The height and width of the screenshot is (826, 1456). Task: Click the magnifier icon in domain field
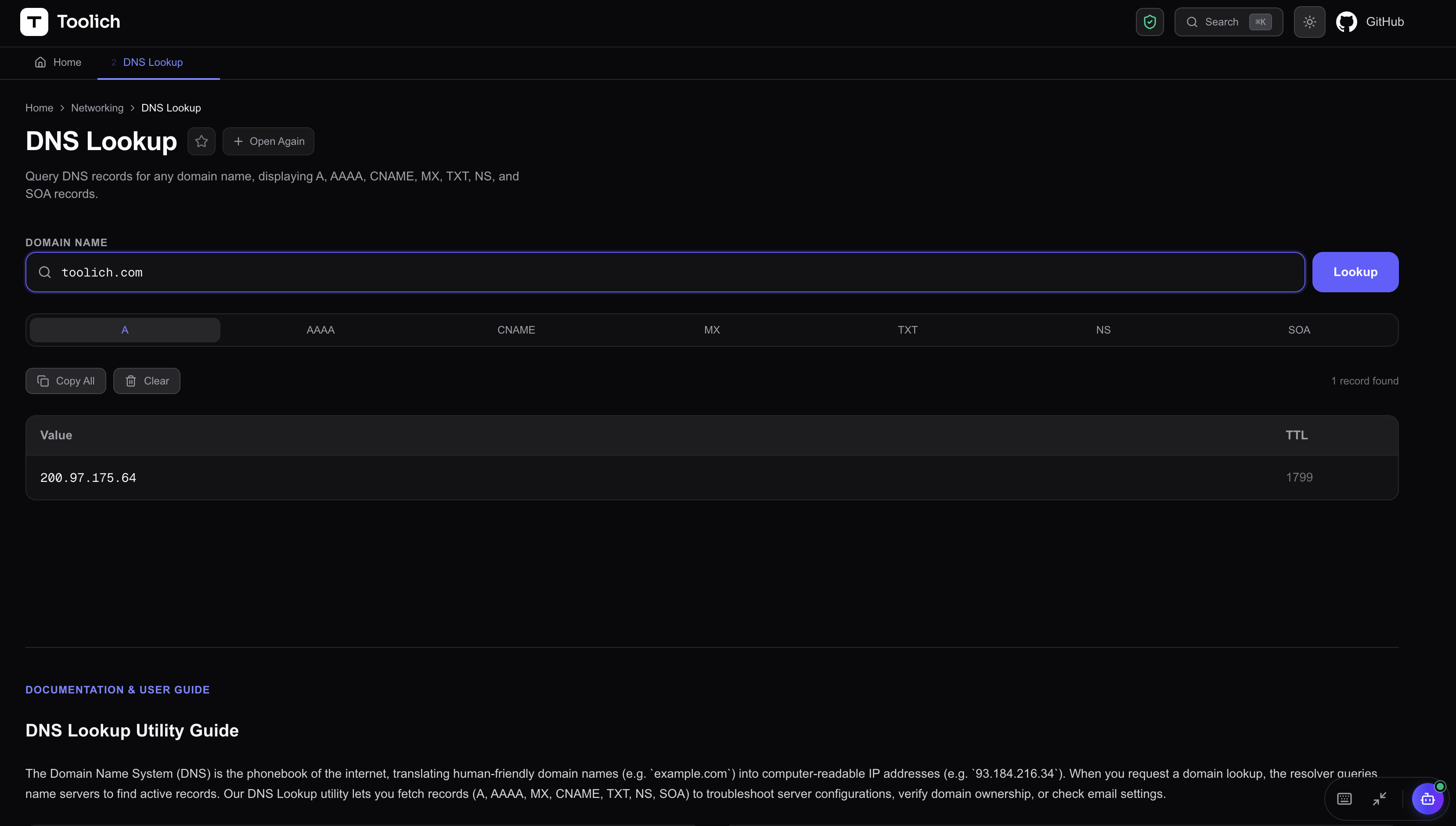[x=45, y=272]
